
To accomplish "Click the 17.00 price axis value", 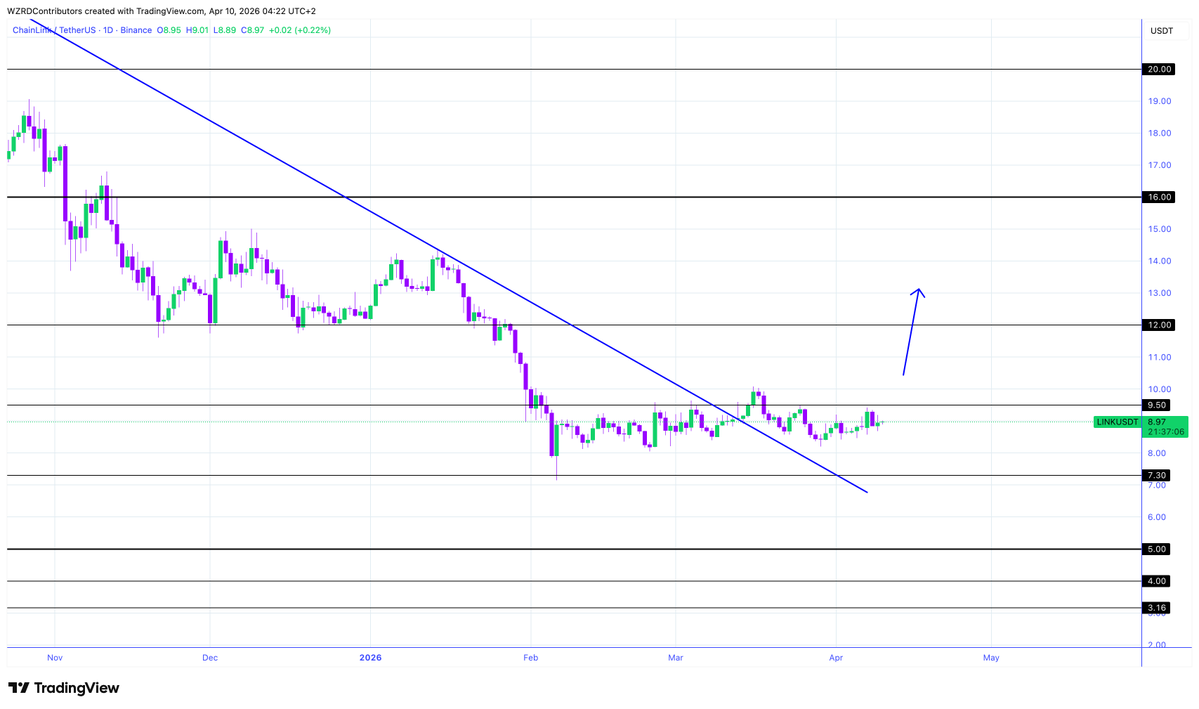I will pos(1159,165).
